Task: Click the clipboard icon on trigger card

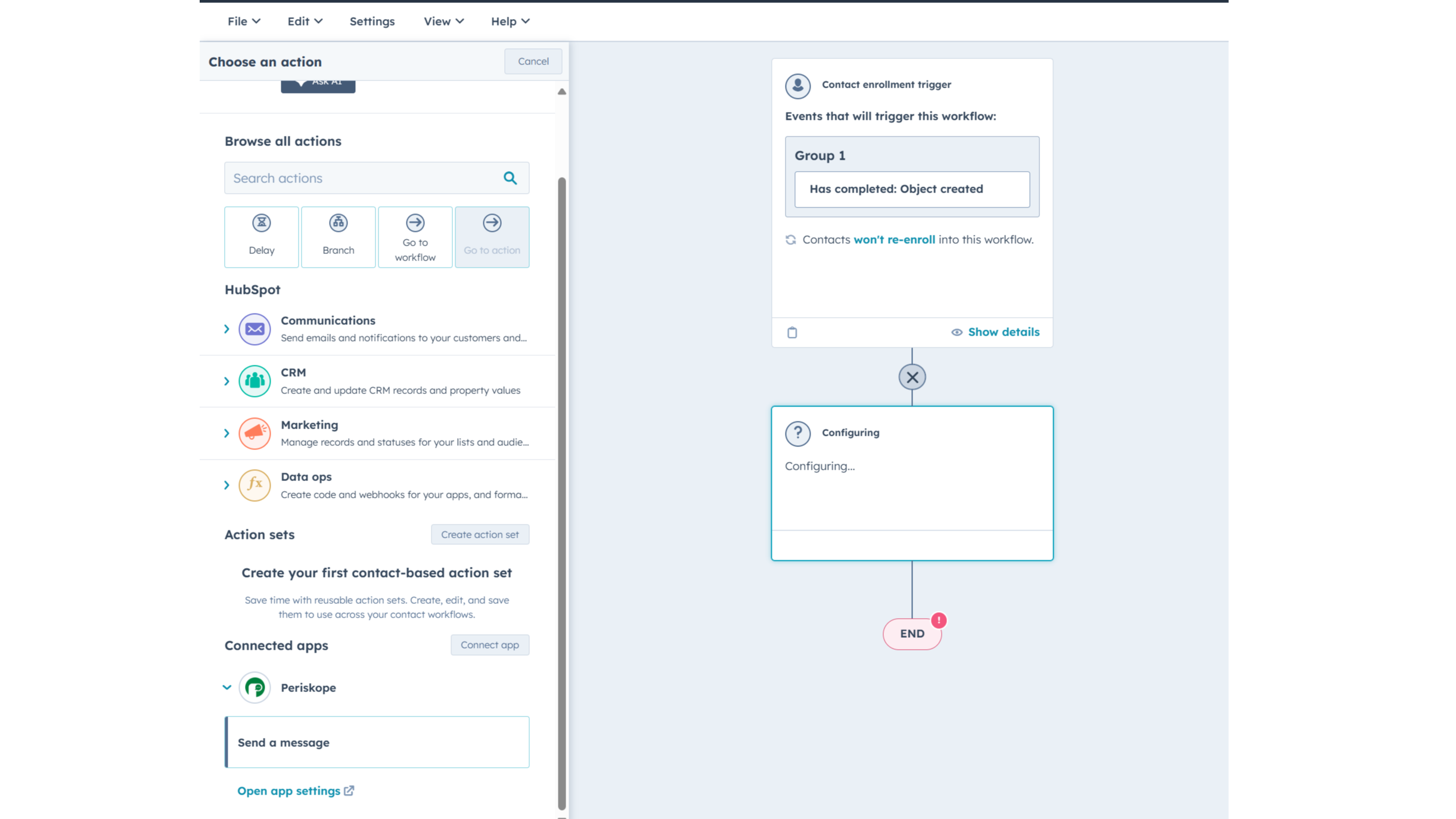Action: tap(792, 333)
